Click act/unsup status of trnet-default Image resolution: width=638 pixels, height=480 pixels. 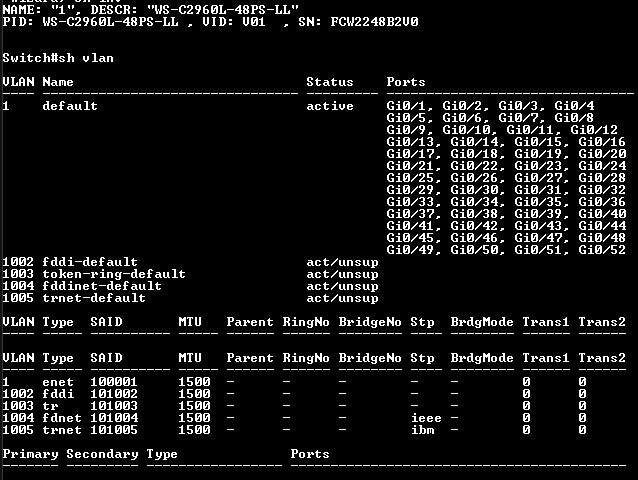coord(342,298)
